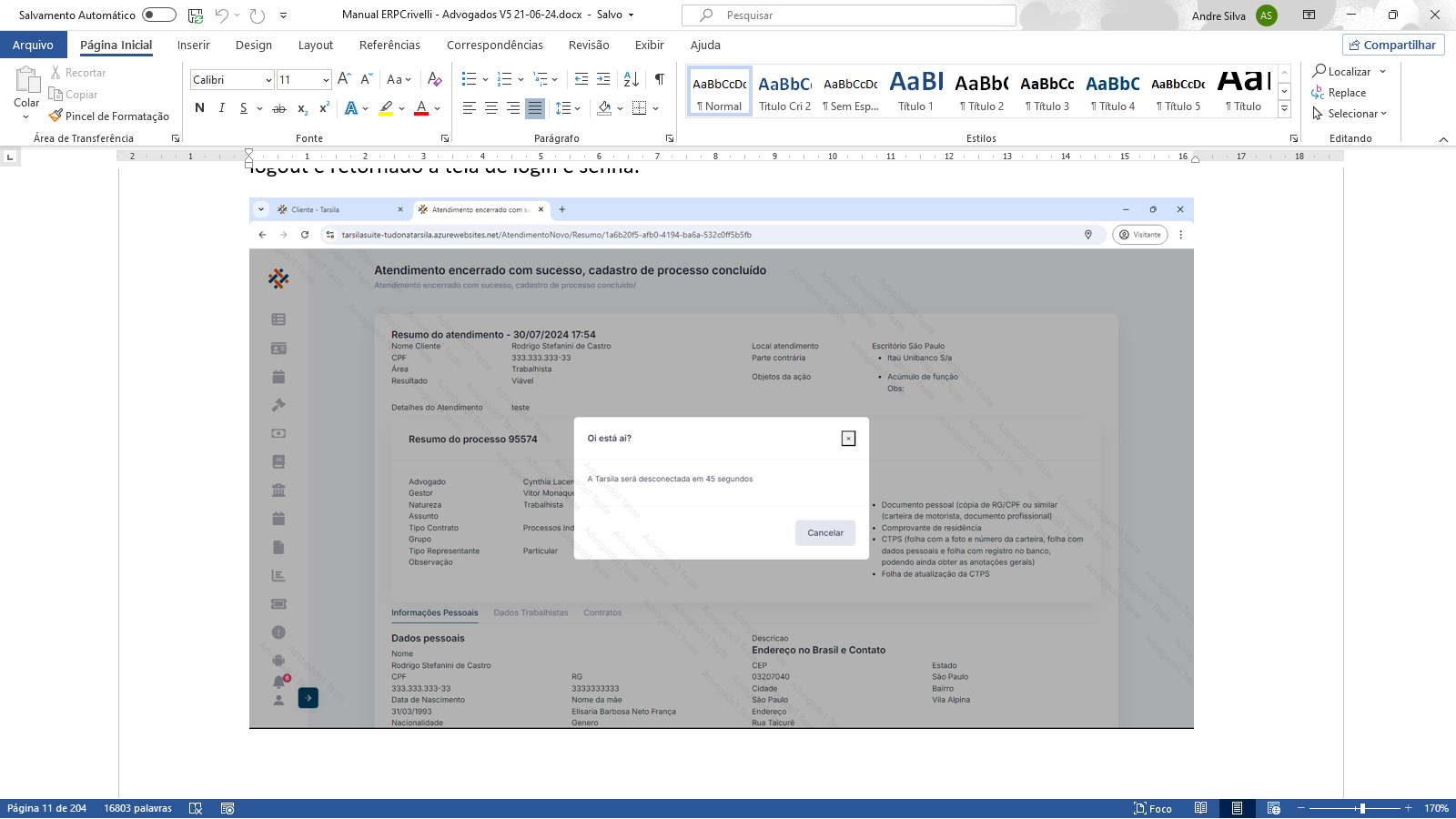Screen dimensions: 1456x819
Task: Click the Compartilhar button
Action: pyautogui.click(x=1392, y=45)
